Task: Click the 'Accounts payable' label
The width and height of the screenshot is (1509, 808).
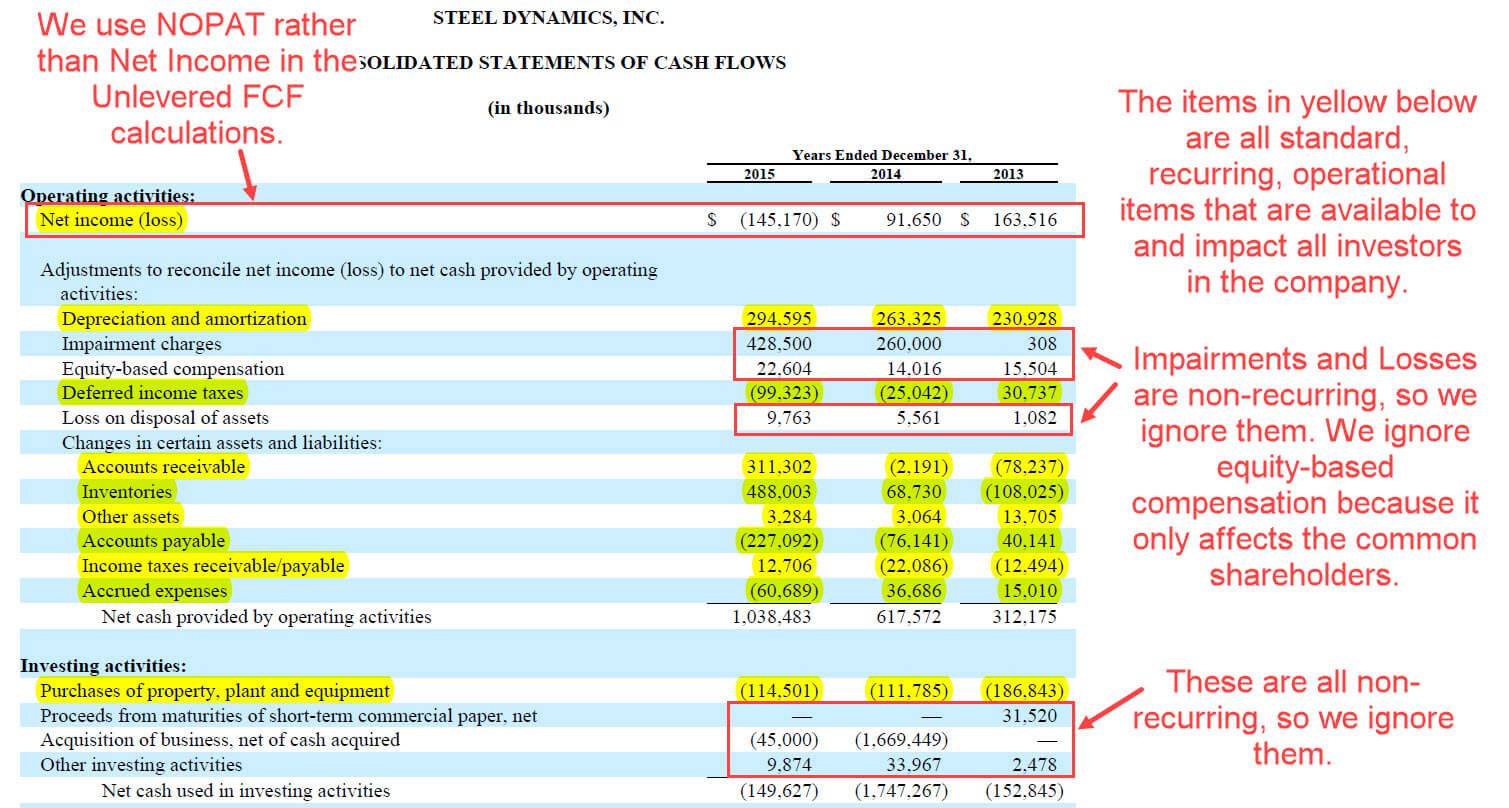Action: (x=154, y=541)
